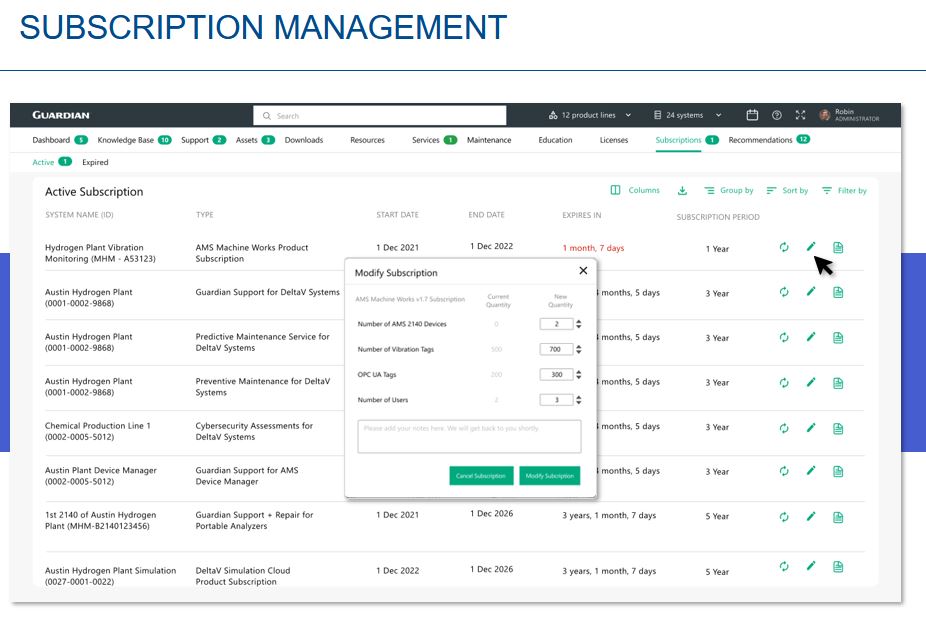926x630 pixels.
Task: Renew Guardian Support for AMS Device Manager
Action: (784, 471)
